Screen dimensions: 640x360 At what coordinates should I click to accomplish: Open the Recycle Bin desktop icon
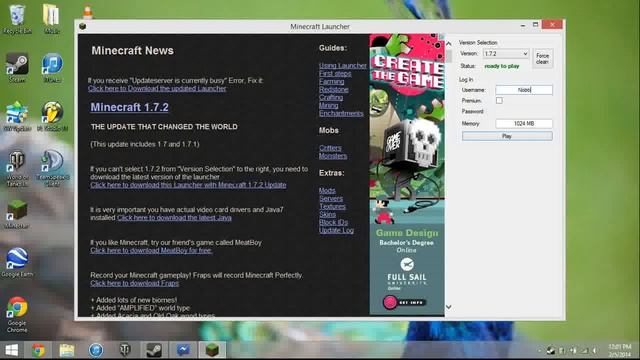[17, 19]
